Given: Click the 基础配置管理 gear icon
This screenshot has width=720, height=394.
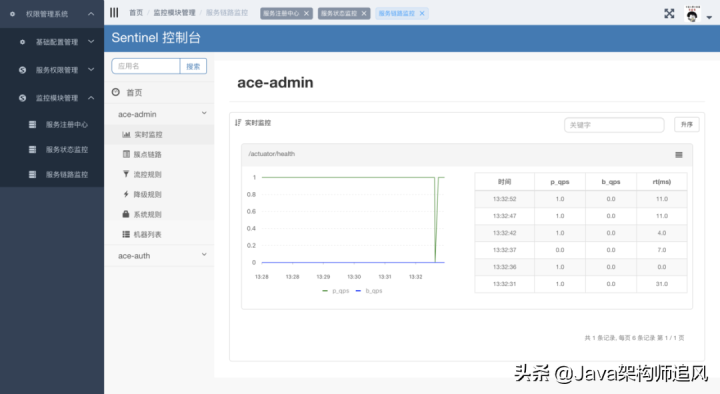Looking at the screenshot, I should [x=22, y=42].
